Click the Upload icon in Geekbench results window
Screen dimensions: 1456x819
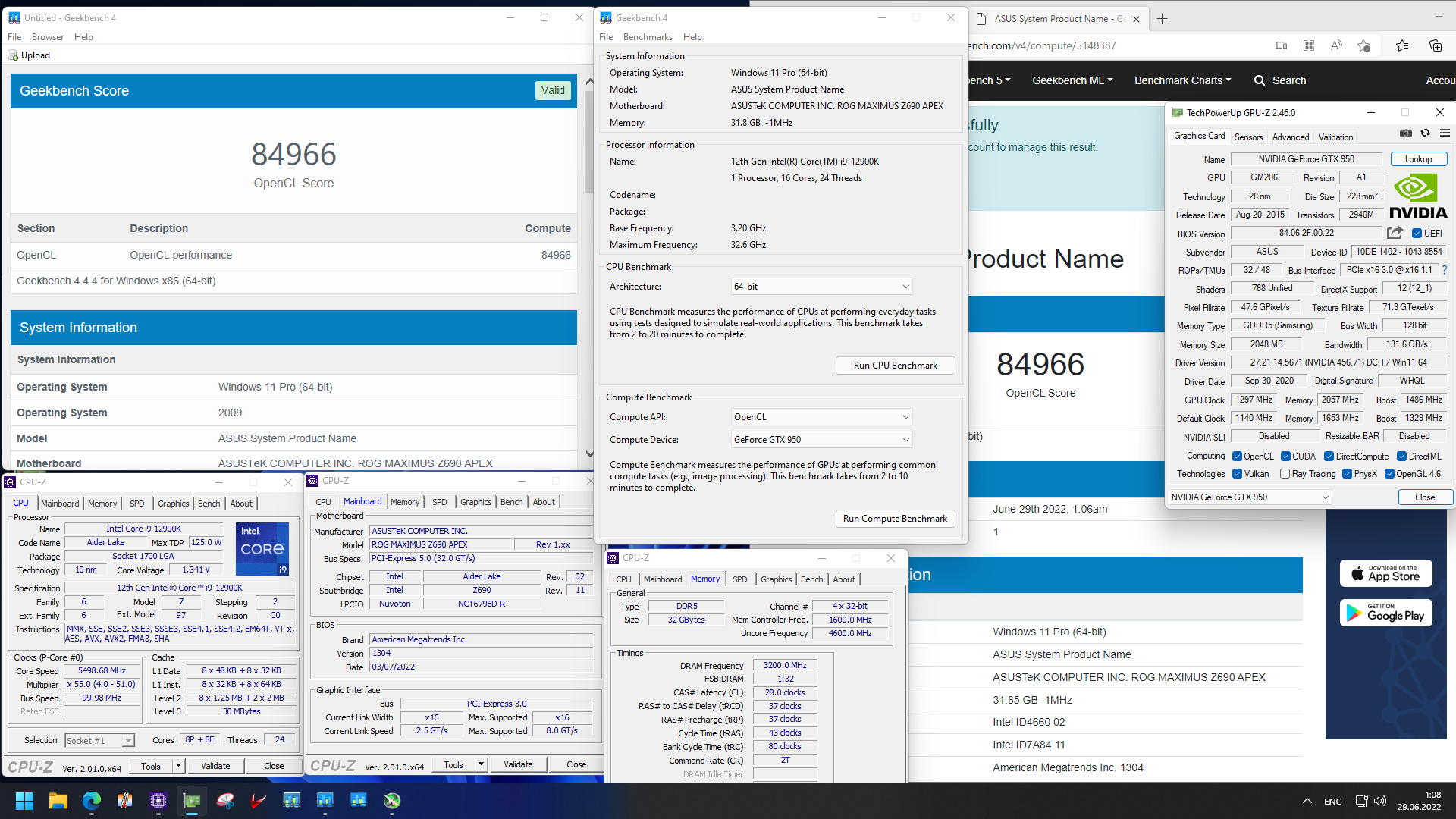[13, 55]
